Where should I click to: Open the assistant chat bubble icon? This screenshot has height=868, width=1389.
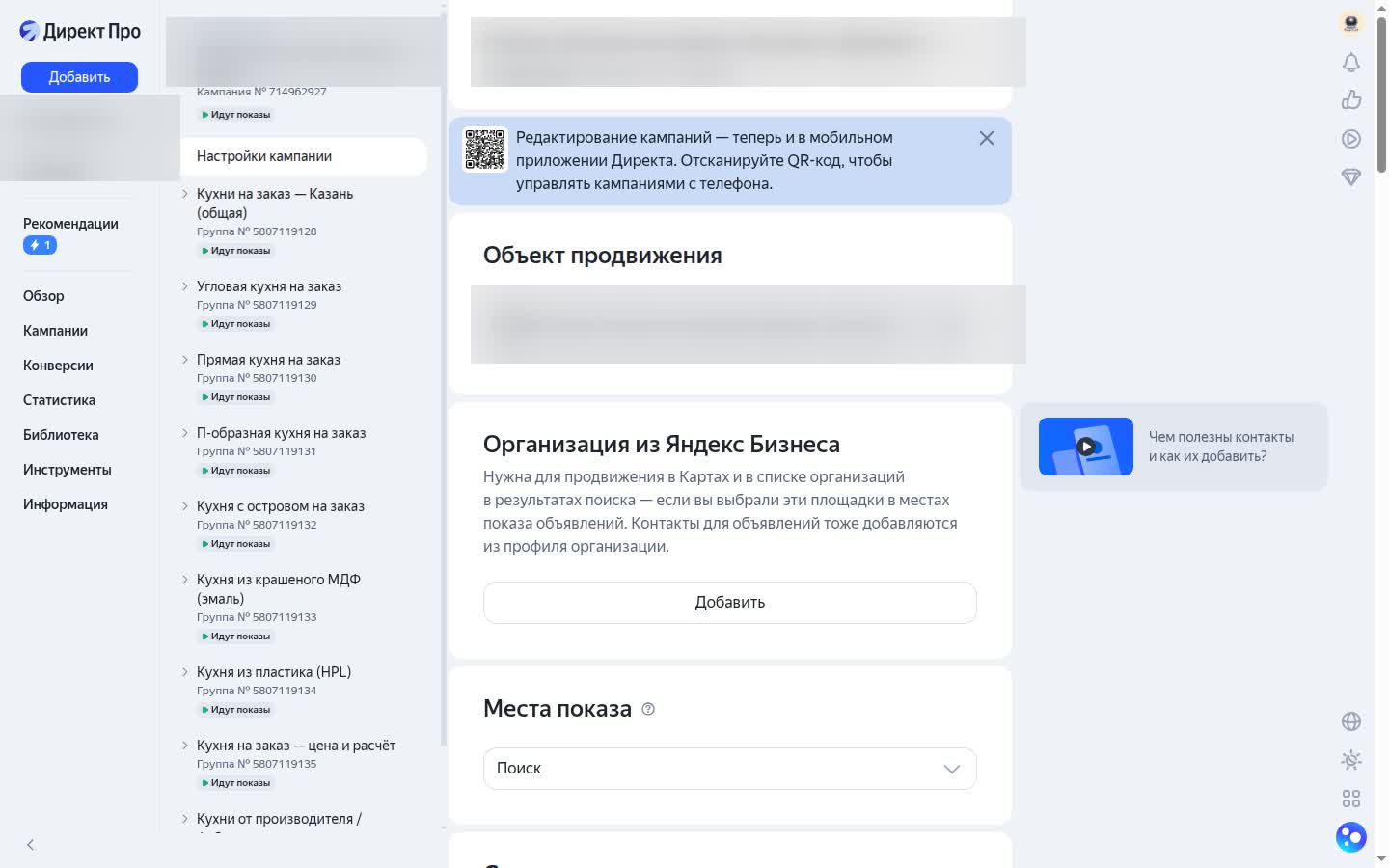(x=1351, y=837)
